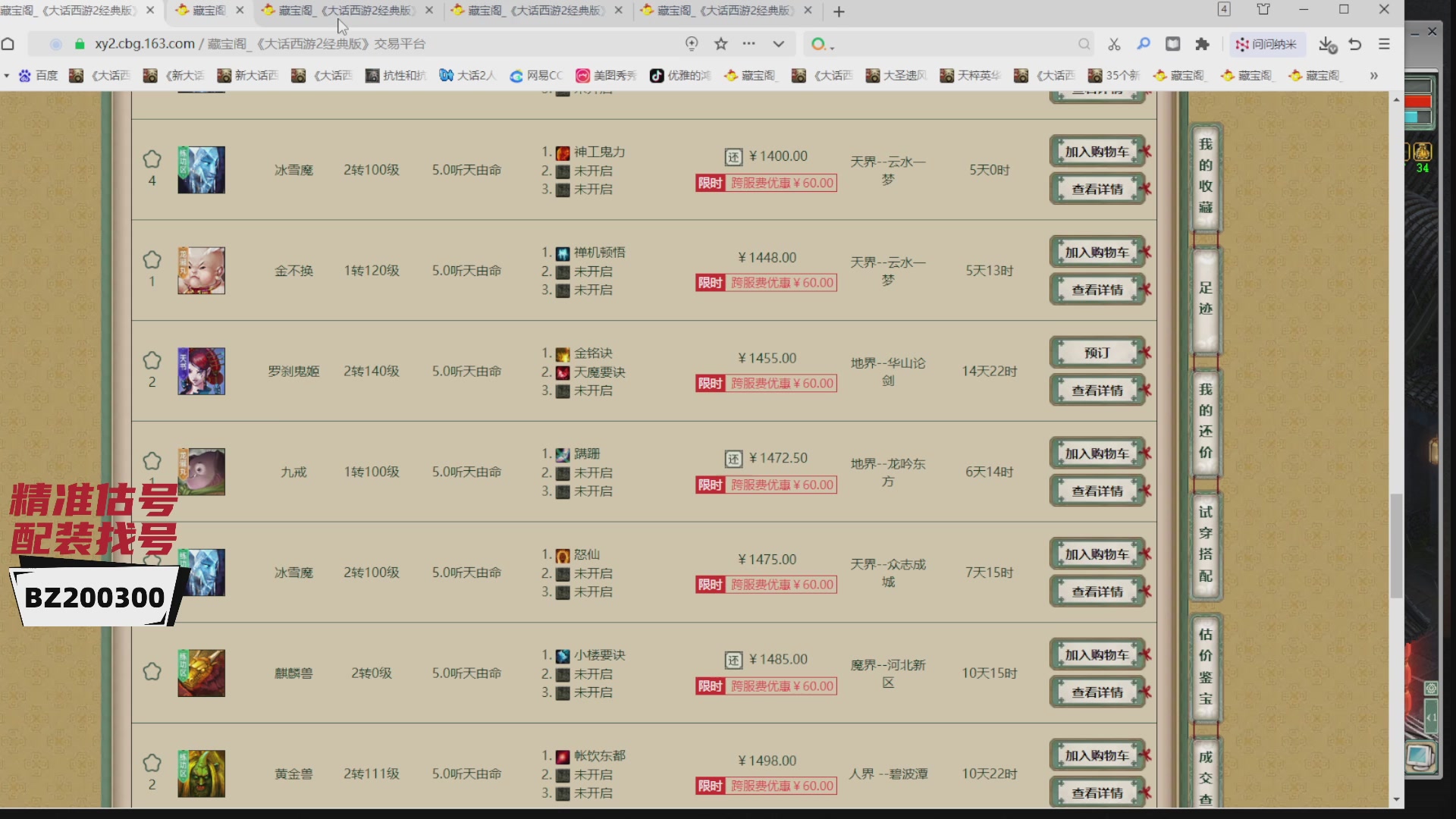Toggle favorite star on 麒麟兽 listing
The width and height of the screenshot is (1456, 819).
(152, 672)
